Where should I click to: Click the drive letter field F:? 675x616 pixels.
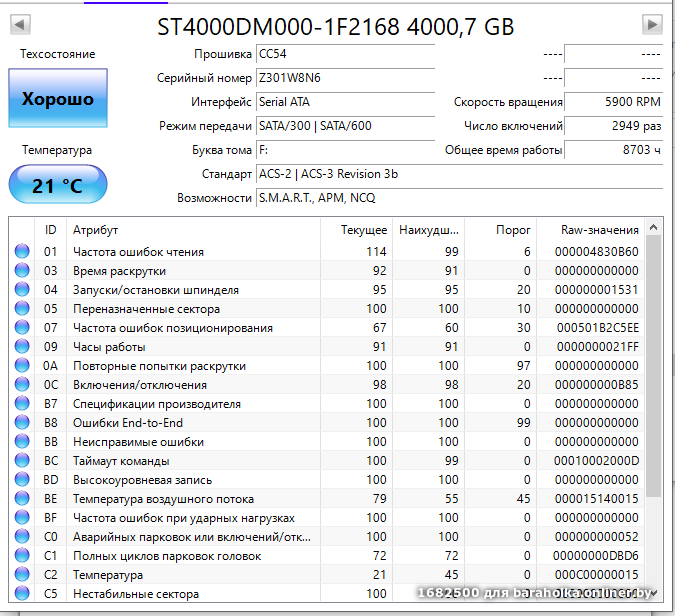pyautogui.click(x=345, y=150)
